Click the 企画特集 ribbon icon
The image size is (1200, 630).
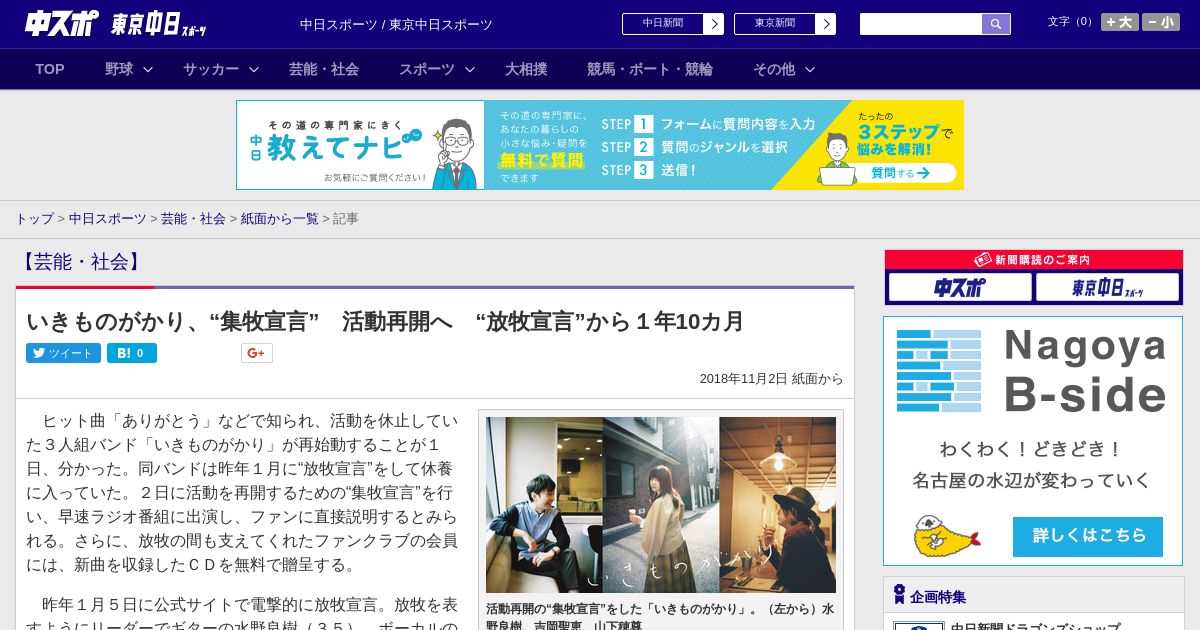click(899, 594)
